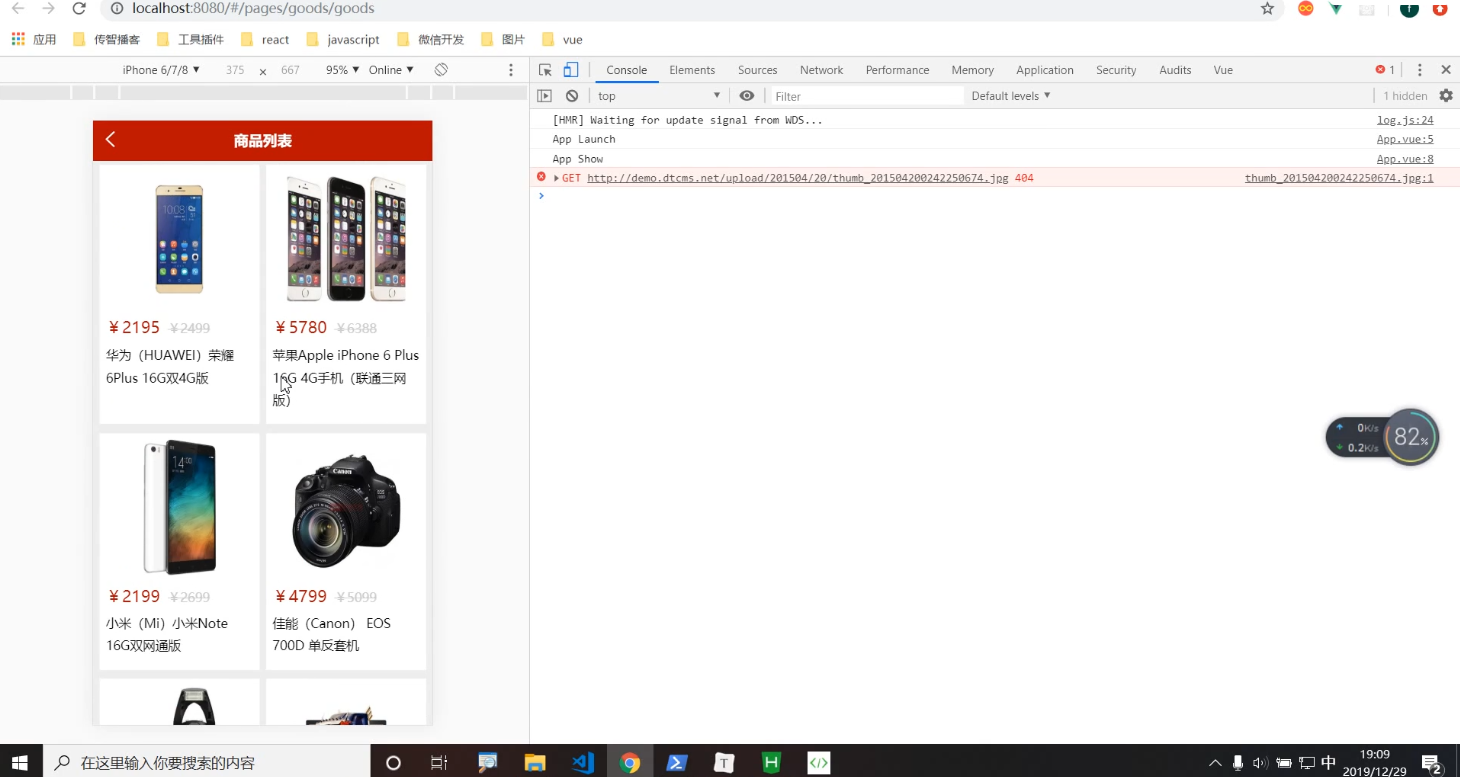Switch to the Elements tab
This screenshot has height=777, width=1460.
pyautogui.click(x=692, y=70)
